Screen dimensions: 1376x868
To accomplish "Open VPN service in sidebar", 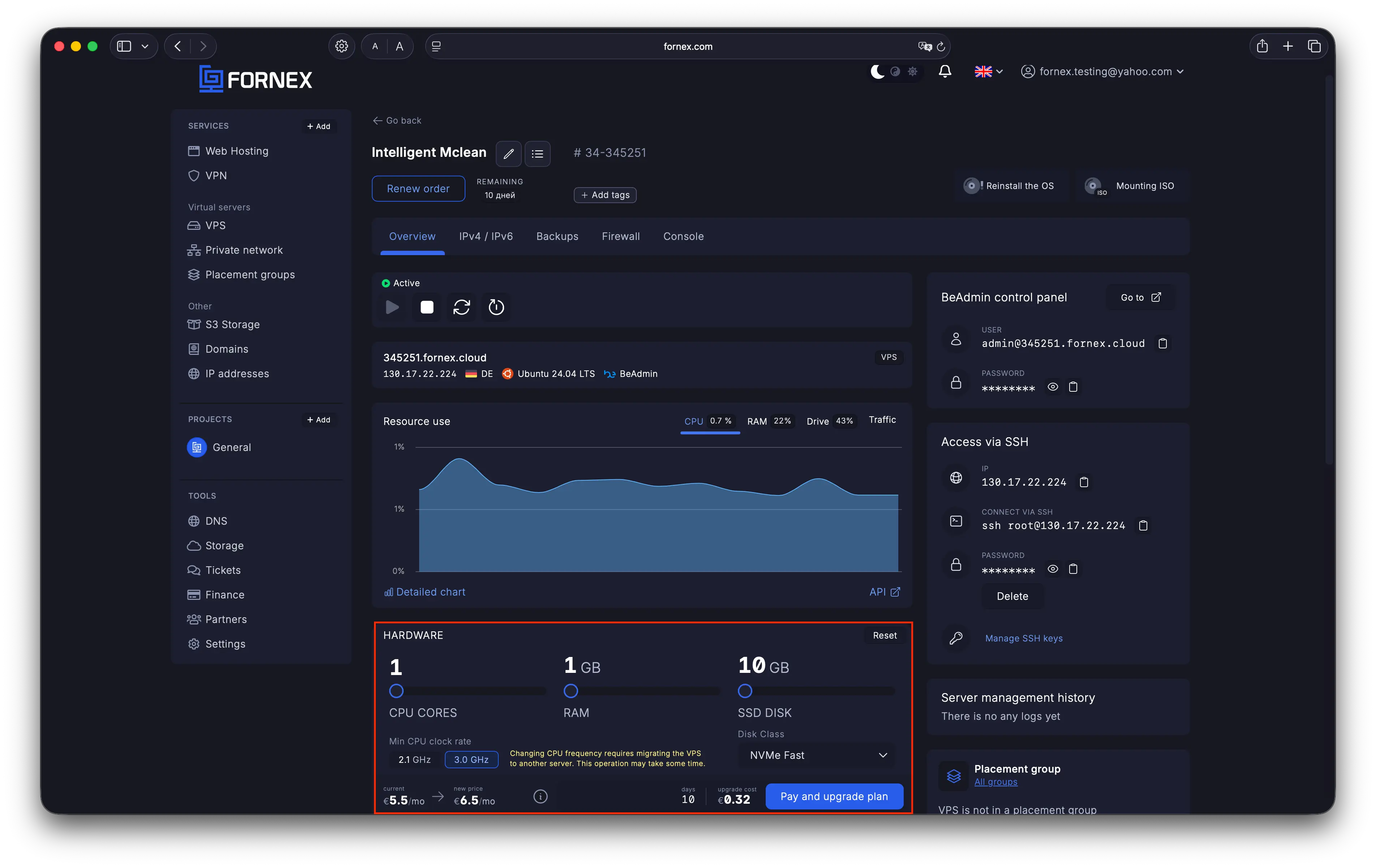I will (x=207, y=175).
